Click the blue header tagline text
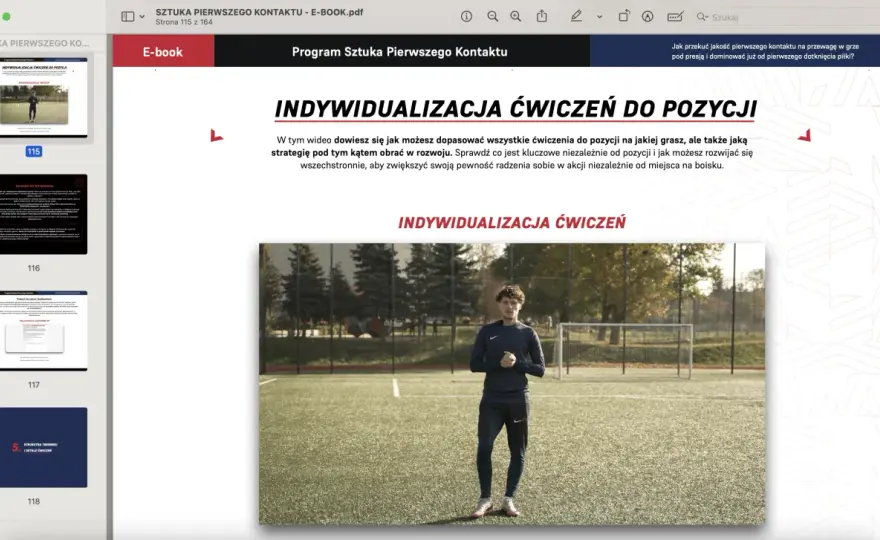 pyautogui.click(x=765, y=51)
